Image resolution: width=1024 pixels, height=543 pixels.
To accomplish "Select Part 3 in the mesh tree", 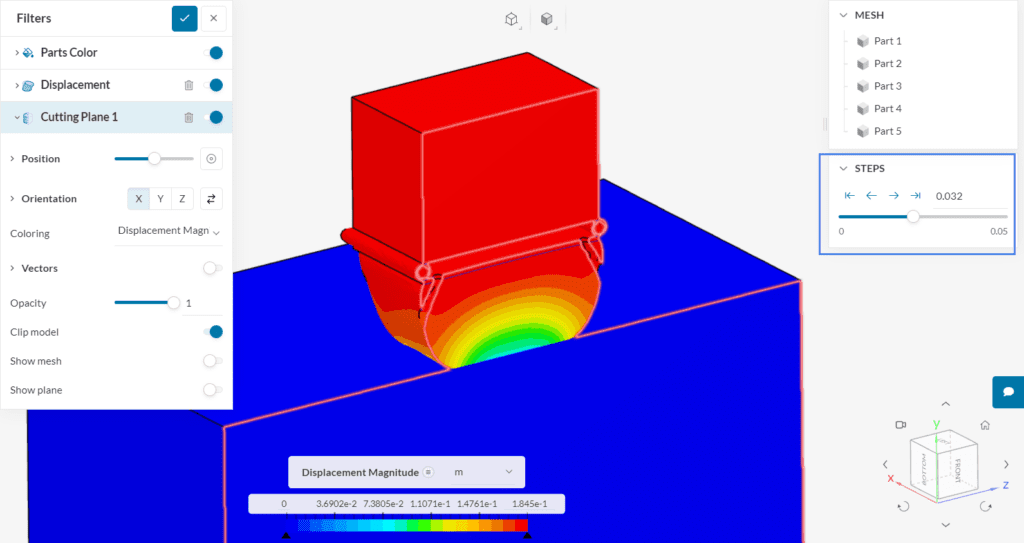I will [887, 86].
